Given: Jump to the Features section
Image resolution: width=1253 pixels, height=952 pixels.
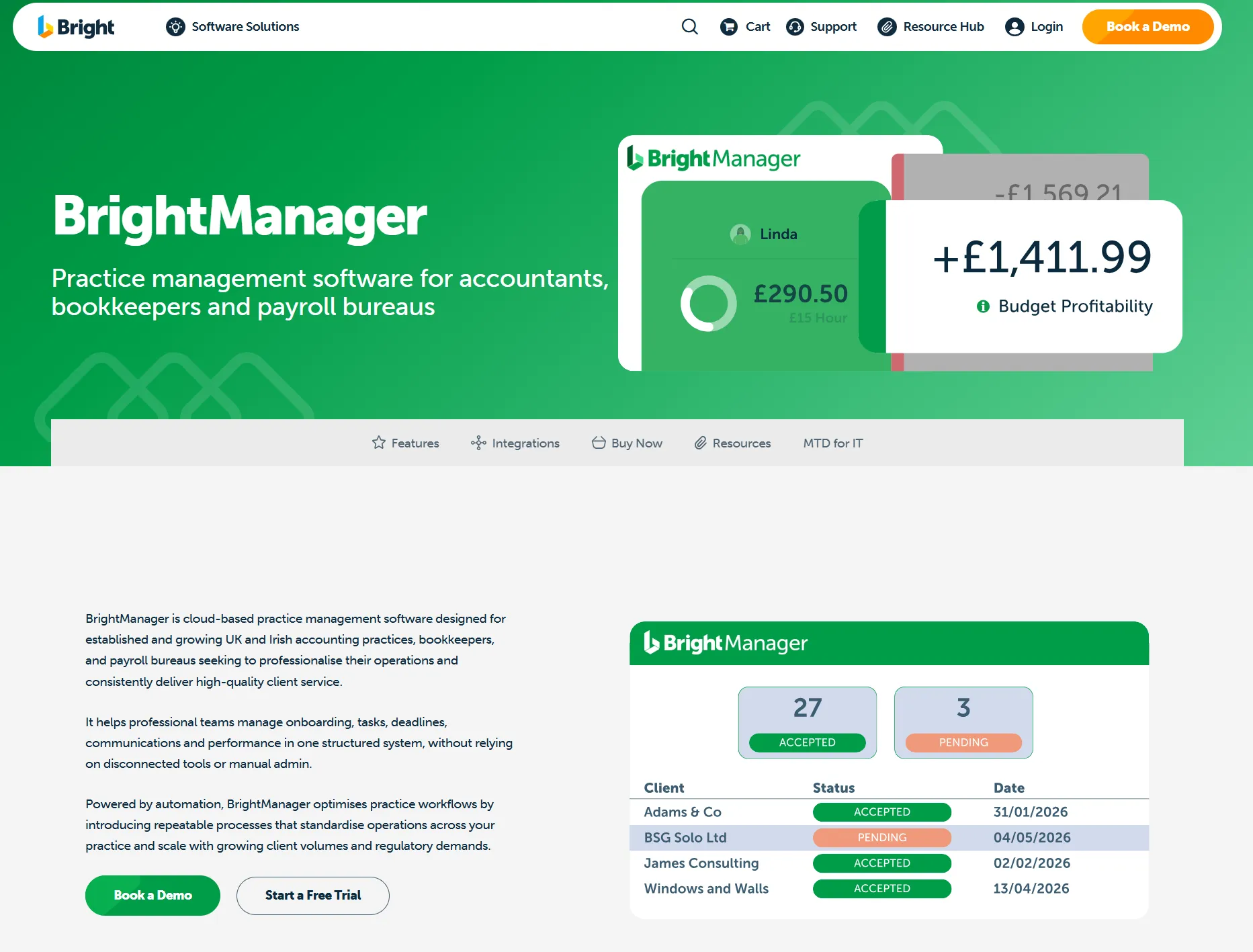Looking at the screenshot, I should [x=405, y=443].
